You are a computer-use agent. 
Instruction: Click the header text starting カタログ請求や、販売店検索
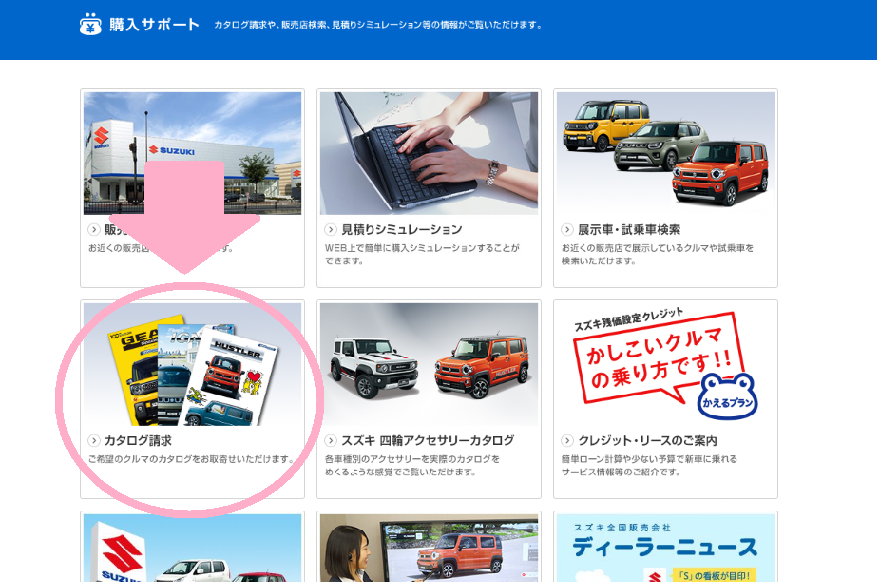click(x=378, y=25)
